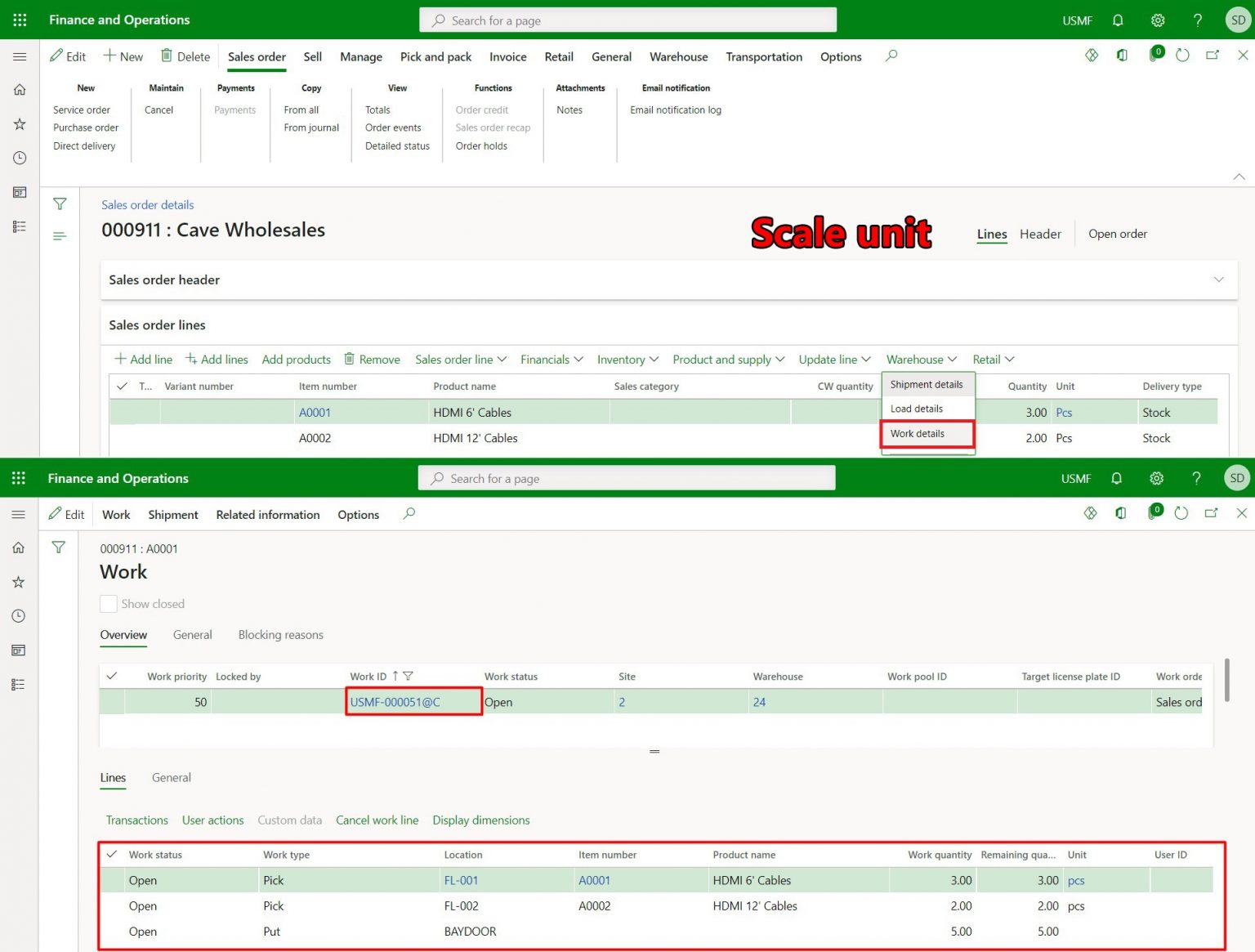Open Retail dropdown in lines toolbar
This screenshot has width=1255, height=952.
click(993, 360)
